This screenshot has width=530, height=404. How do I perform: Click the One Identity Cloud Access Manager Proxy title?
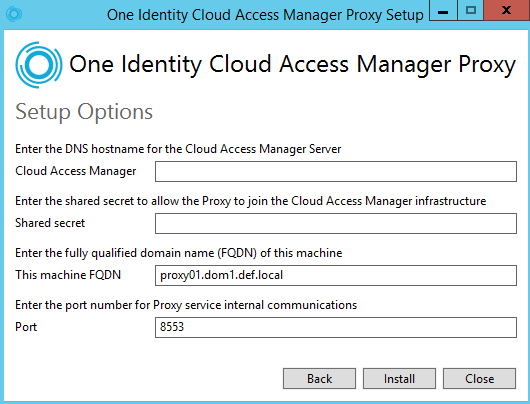(292, 65)
